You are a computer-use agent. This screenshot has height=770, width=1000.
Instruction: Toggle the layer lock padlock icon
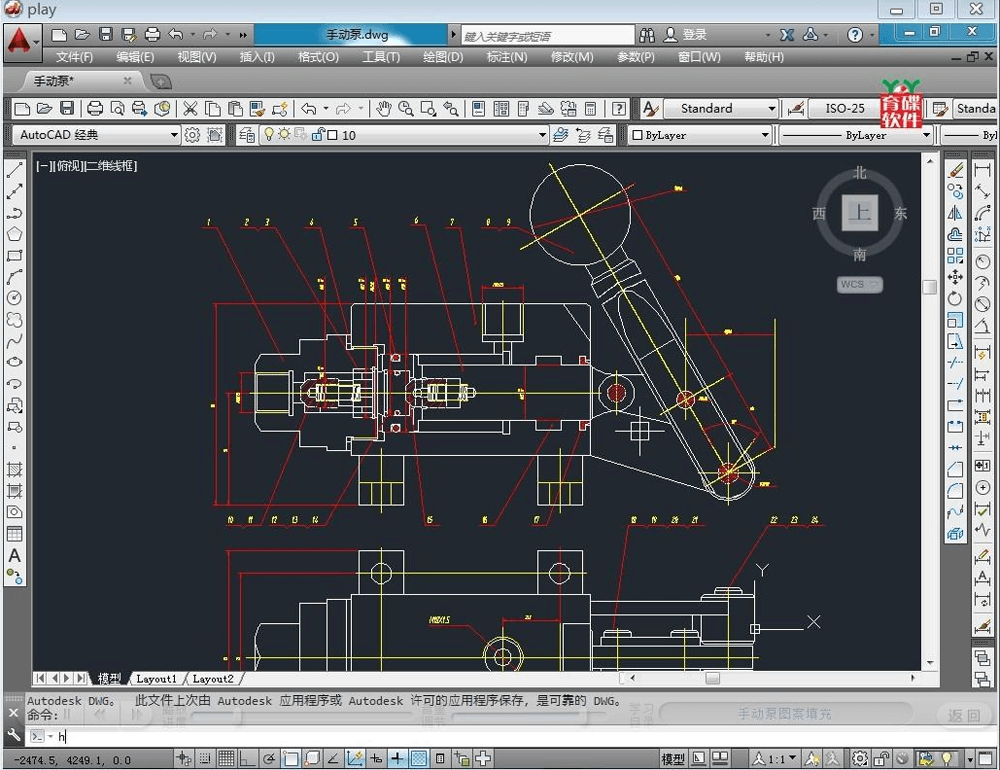[318, 133]
